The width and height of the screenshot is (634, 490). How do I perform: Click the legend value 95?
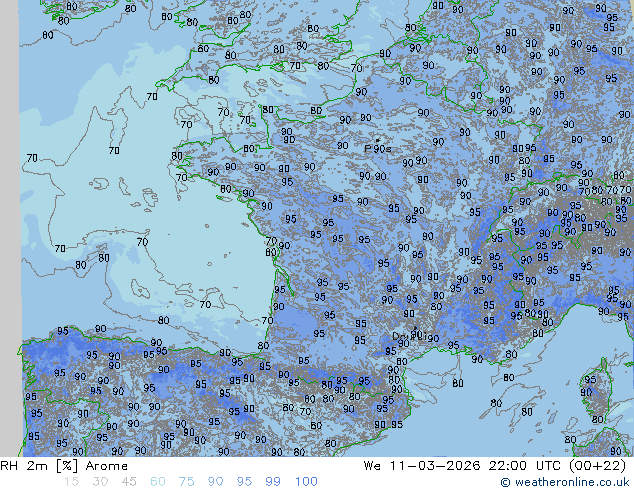244,482
